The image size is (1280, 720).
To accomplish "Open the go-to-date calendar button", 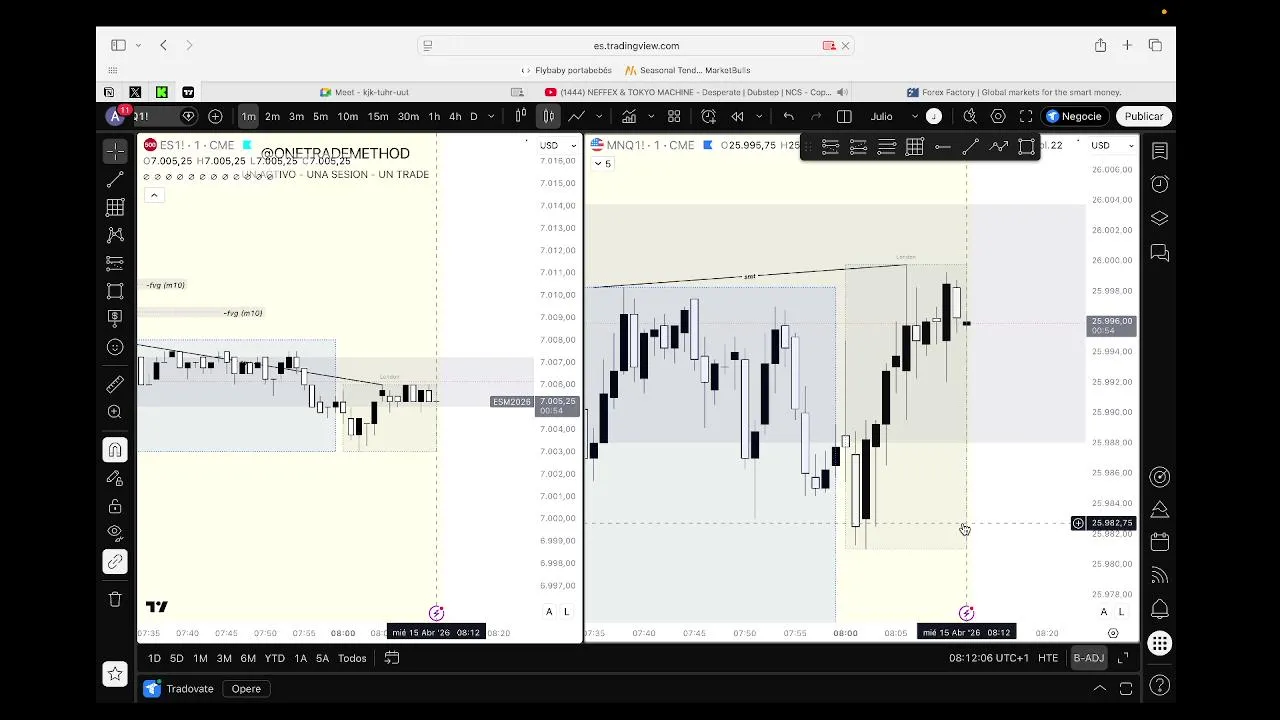I will point(392,659).
